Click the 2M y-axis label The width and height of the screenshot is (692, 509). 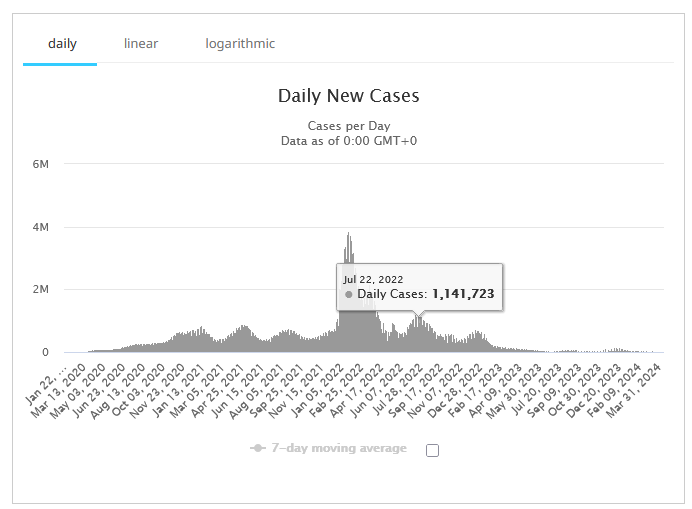[41, 290]
